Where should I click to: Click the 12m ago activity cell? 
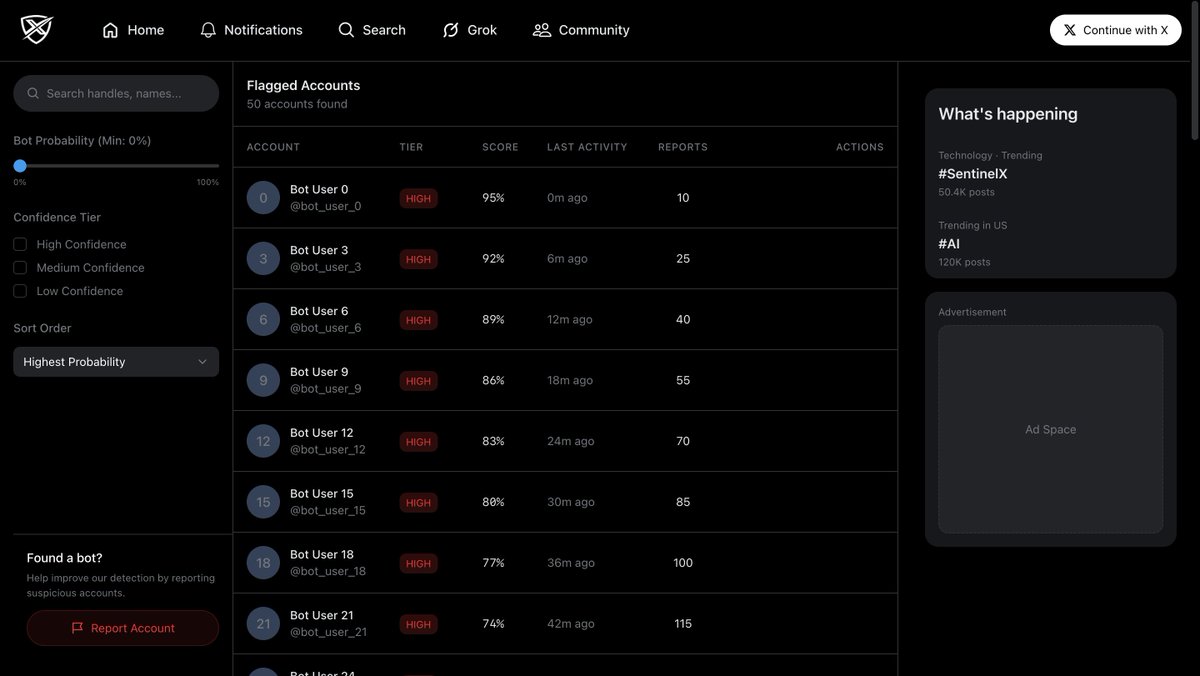click(570, 320)
